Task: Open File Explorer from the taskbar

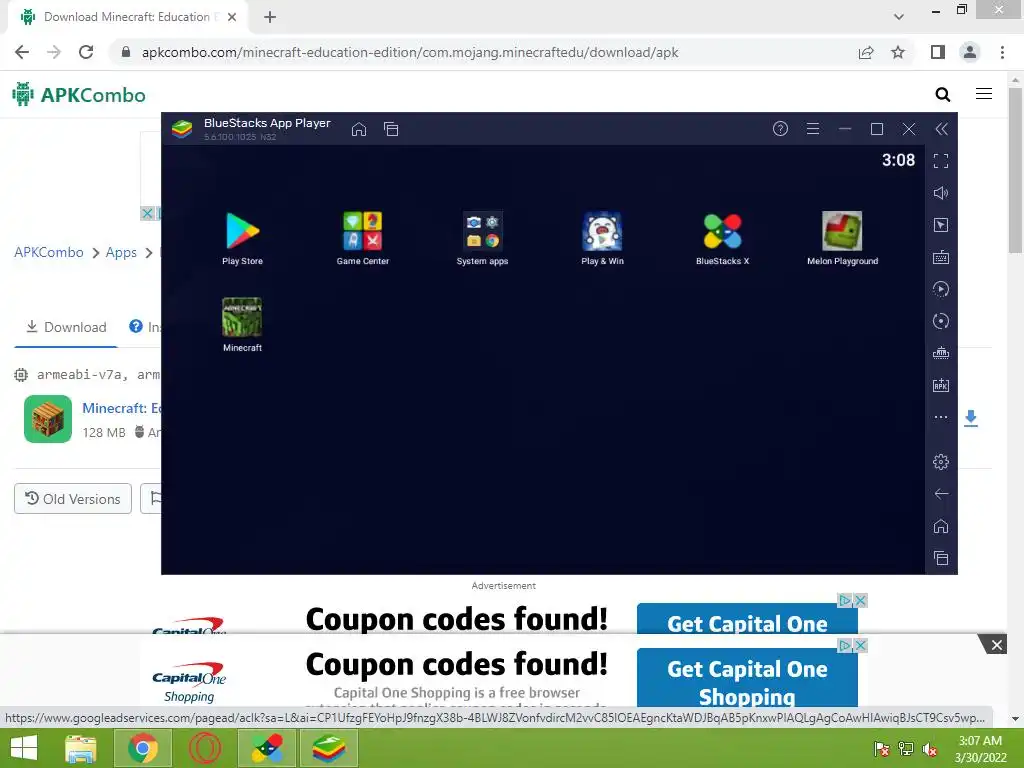Action: tap(81, 748)
